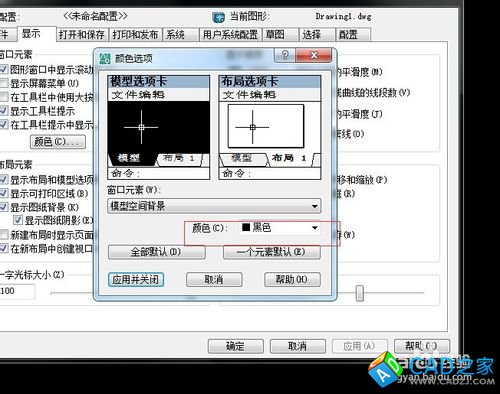Click 文件 编辑 menu bar in layout preview
500x394 pixels.
(270, 95)
